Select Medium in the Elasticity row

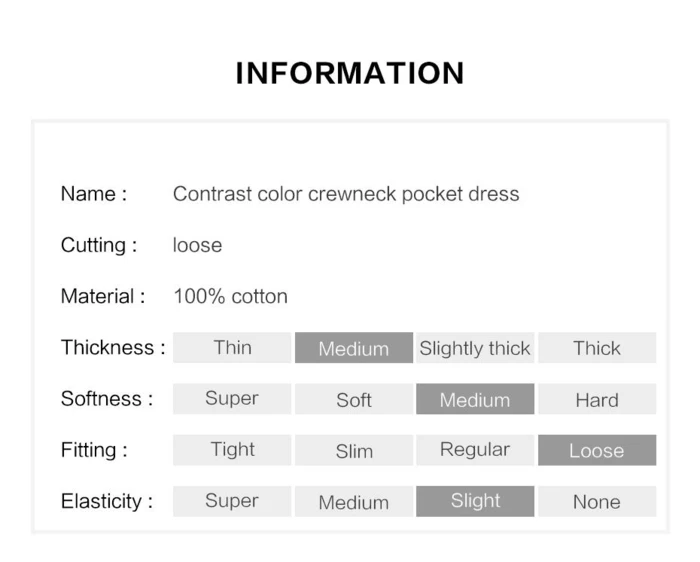[354, 501]
